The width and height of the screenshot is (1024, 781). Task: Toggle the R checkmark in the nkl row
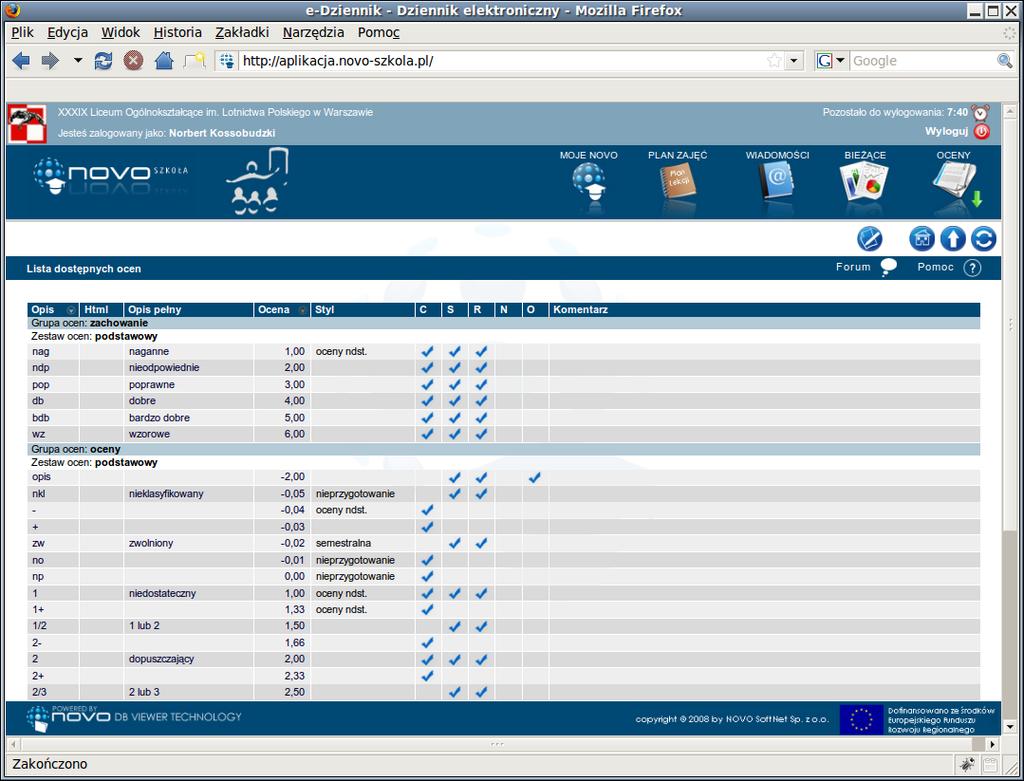pyautogui.click(x=481, y=494)
